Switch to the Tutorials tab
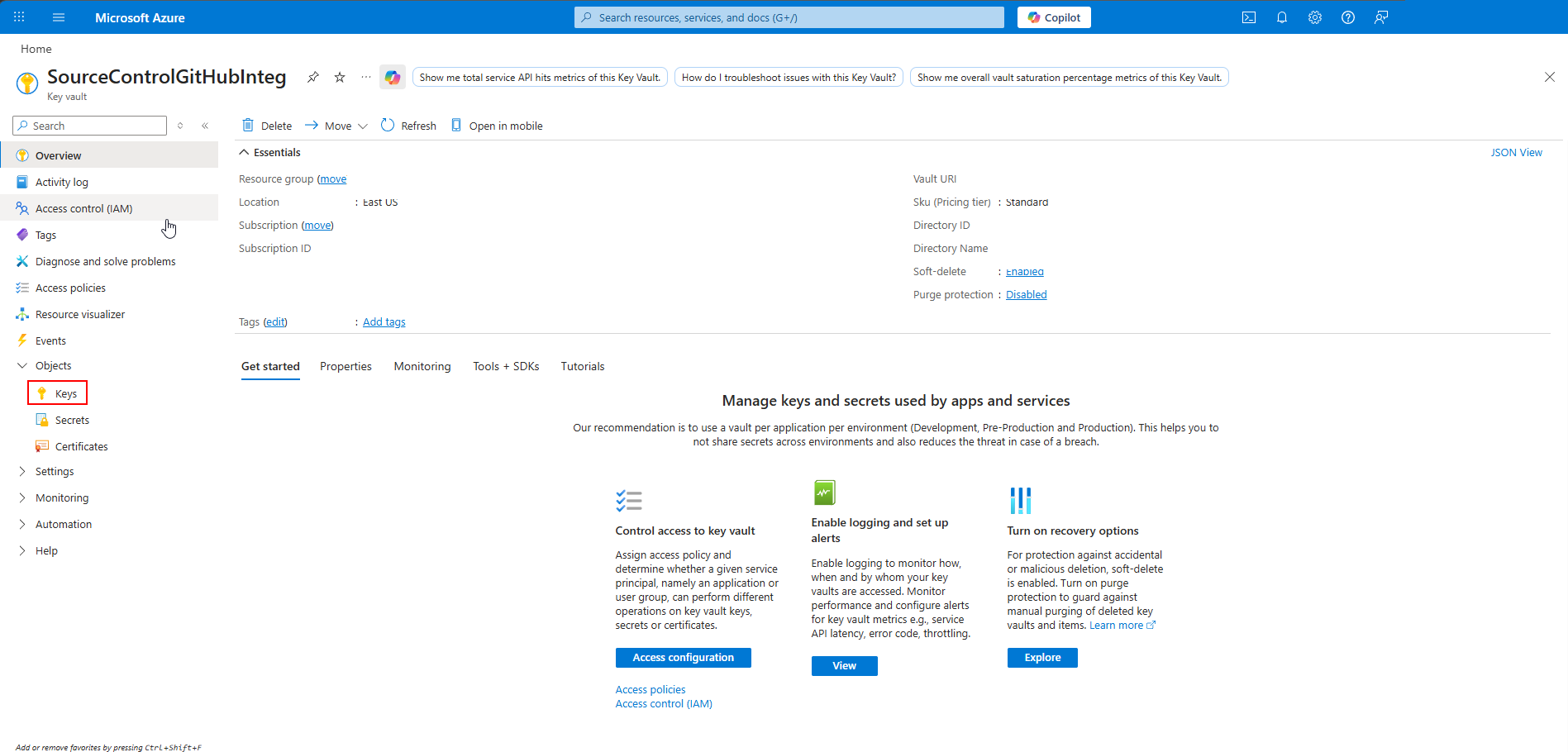Image resolution: width=1568 pixels, height=752 pixels. coord(583,366)
